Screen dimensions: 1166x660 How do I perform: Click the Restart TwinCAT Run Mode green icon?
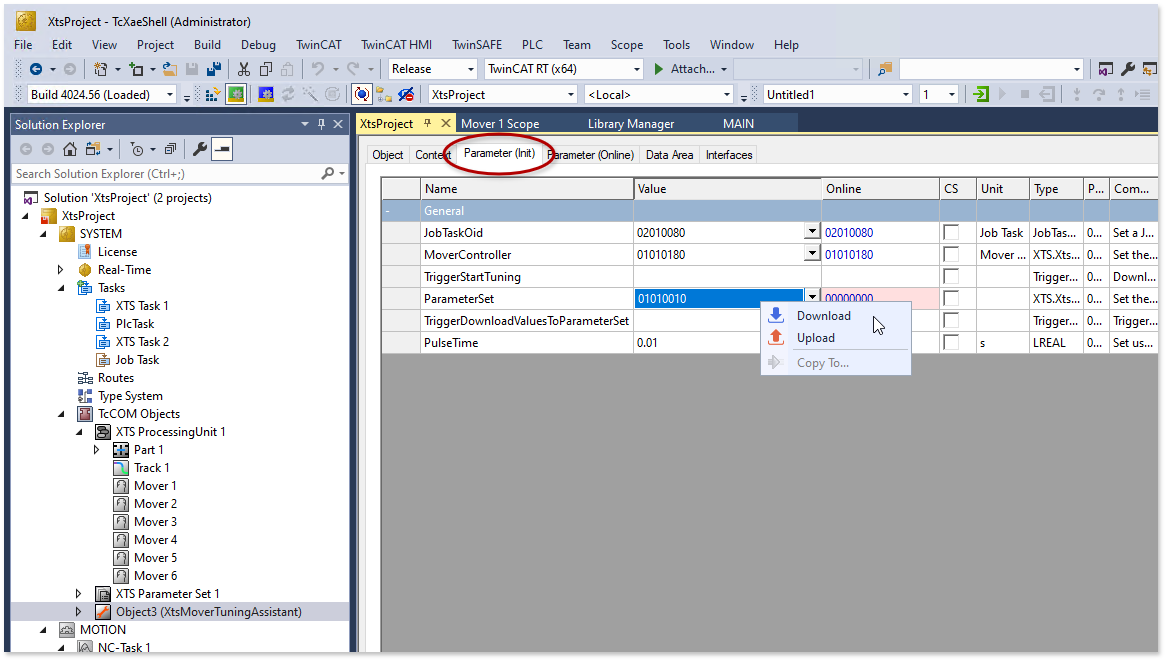pos(236,94)
